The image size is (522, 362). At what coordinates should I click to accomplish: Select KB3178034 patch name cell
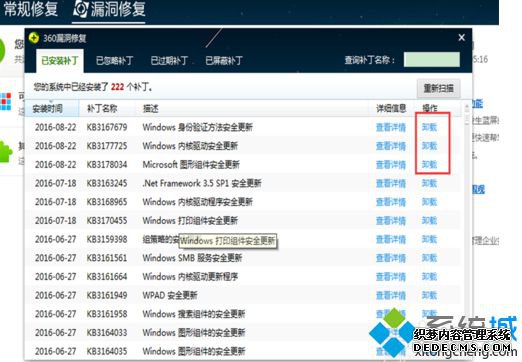click(107, 165)
